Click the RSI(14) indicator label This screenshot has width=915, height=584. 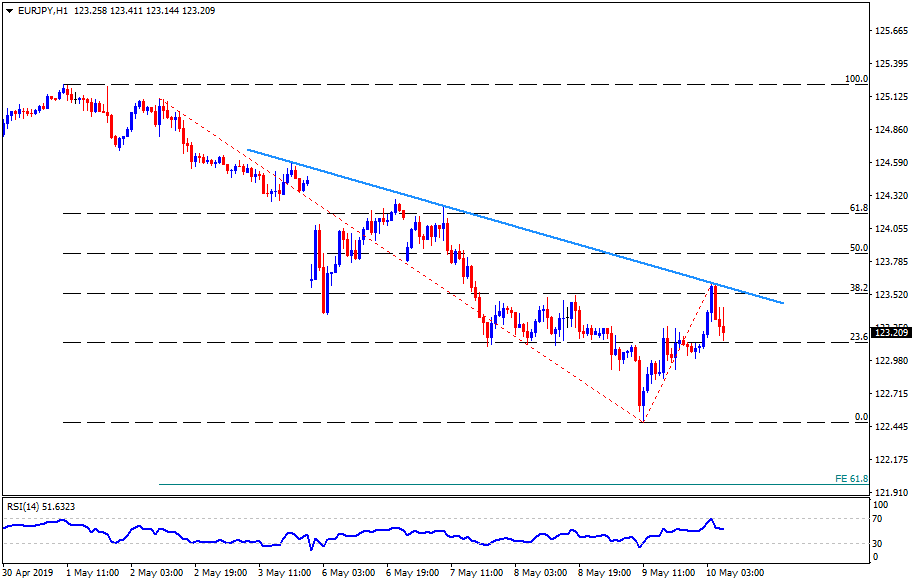pyautogui.click(x=40, y=507)
